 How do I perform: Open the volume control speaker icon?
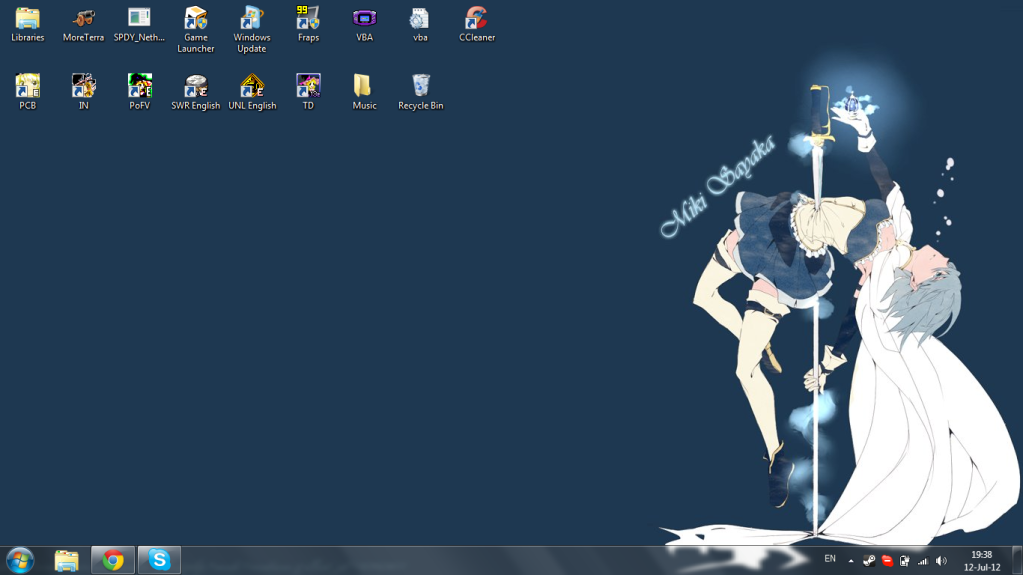tap(941, 561)
